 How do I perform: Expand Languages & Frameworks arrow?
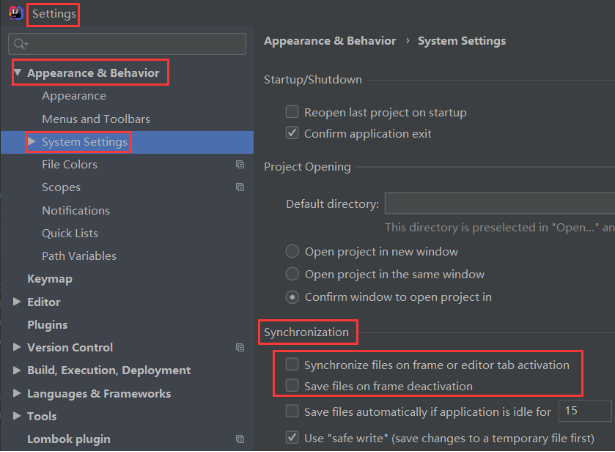pos(17,393)
